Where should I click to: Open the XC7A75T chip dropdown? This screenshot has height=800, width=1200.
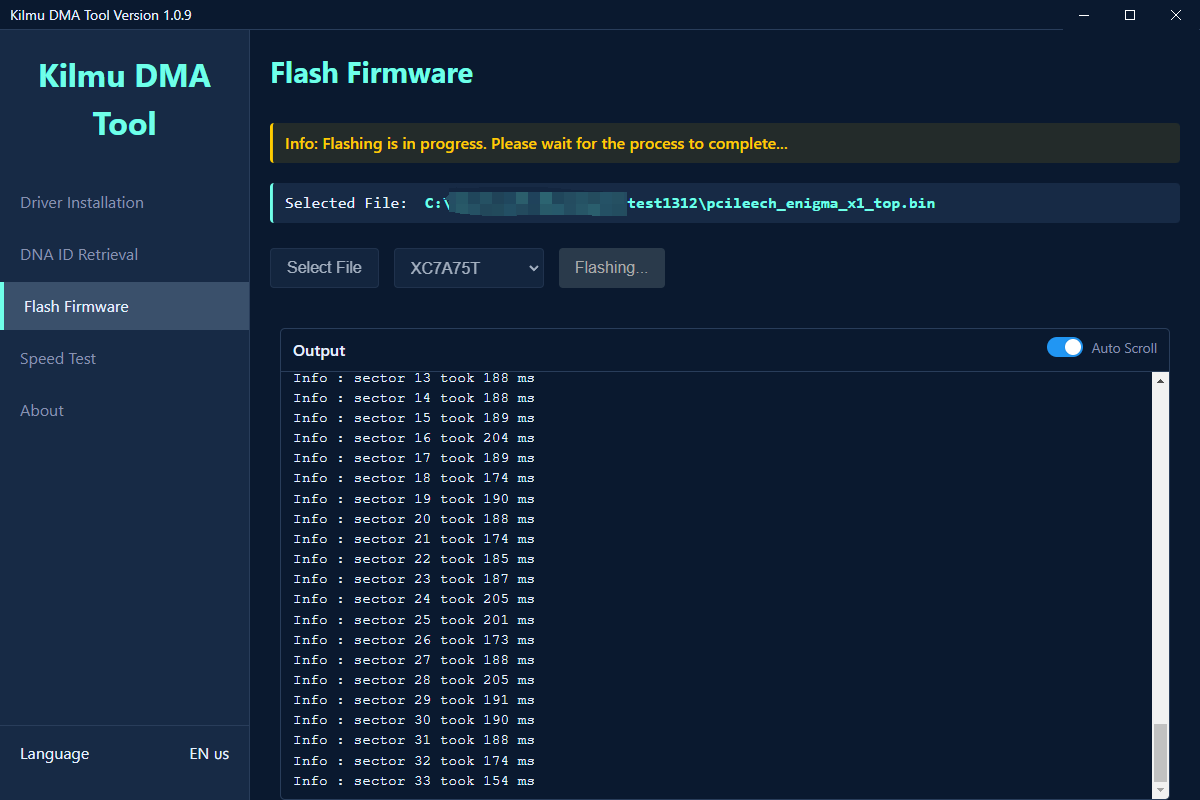[x=469, y=268]
